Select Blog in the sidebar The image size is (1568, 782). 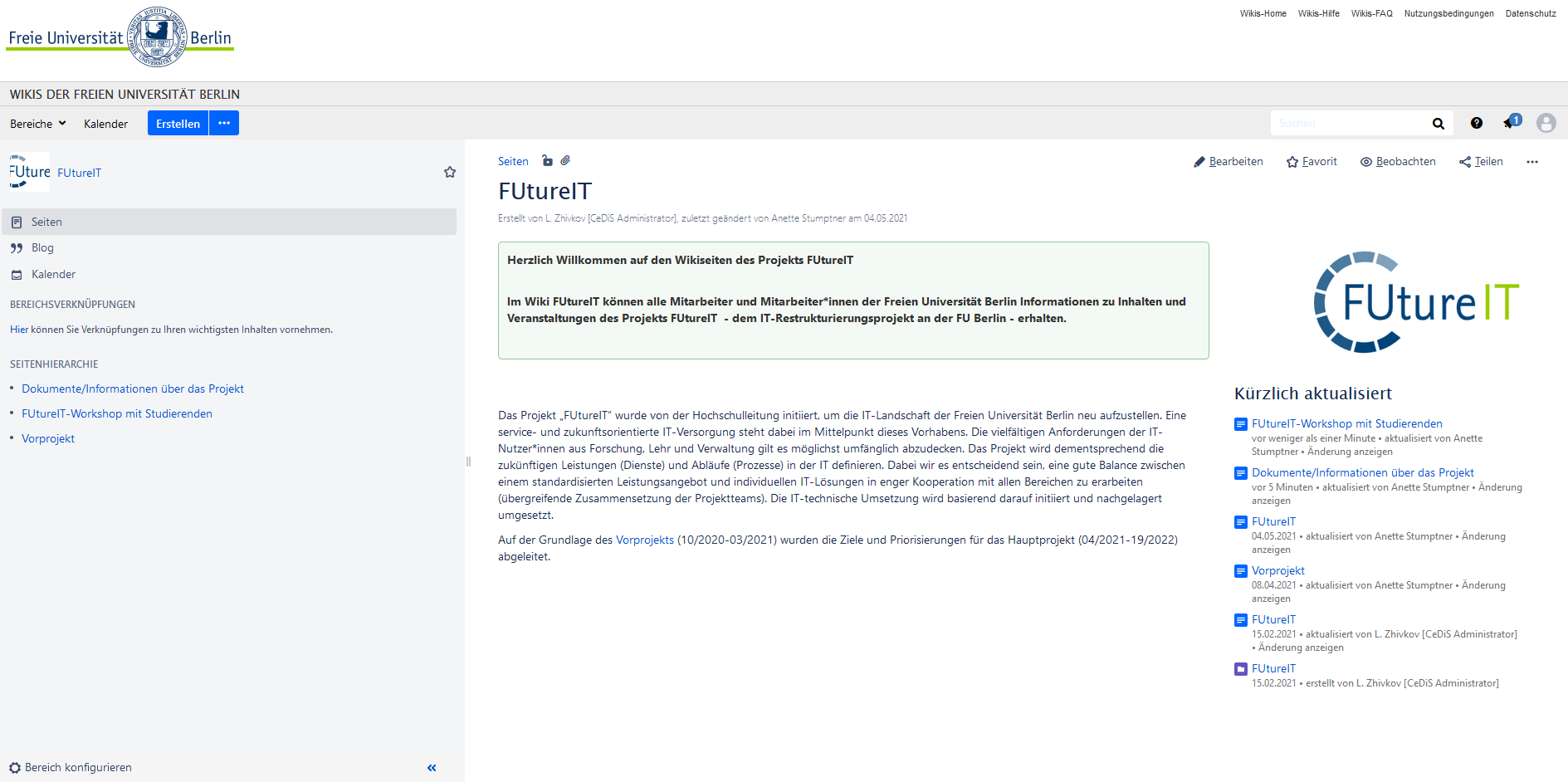coord(229,247)
